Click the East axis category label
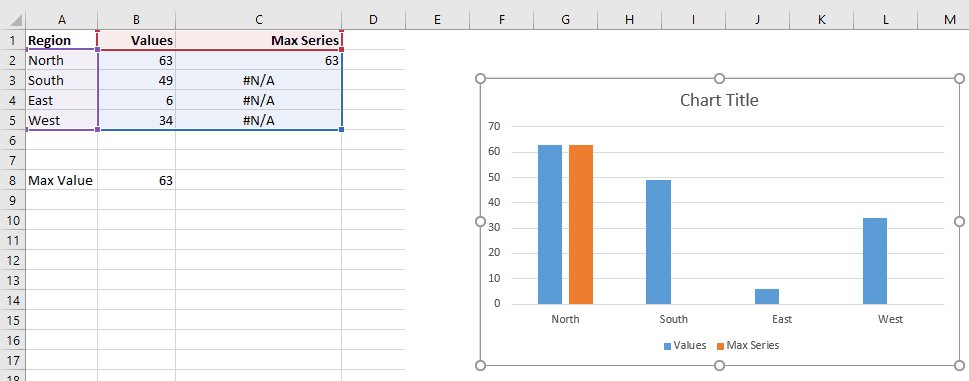This screenshot has height=381, width=969. point(782,319)
